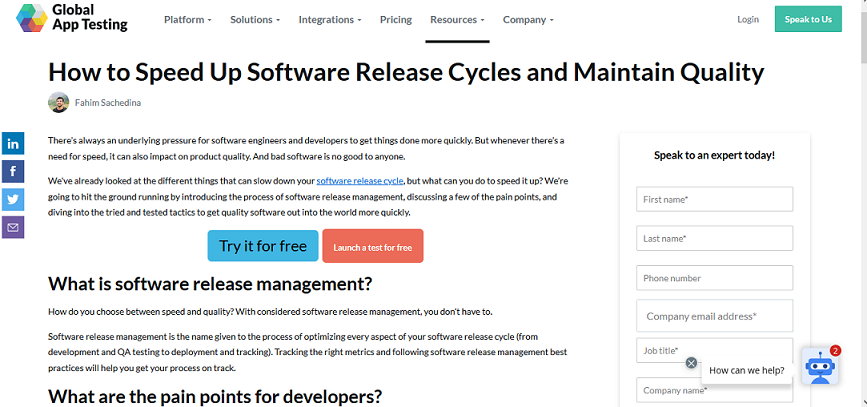Focus the Last name field
This screenshot has height=407, width=867.
coord(714,238)
